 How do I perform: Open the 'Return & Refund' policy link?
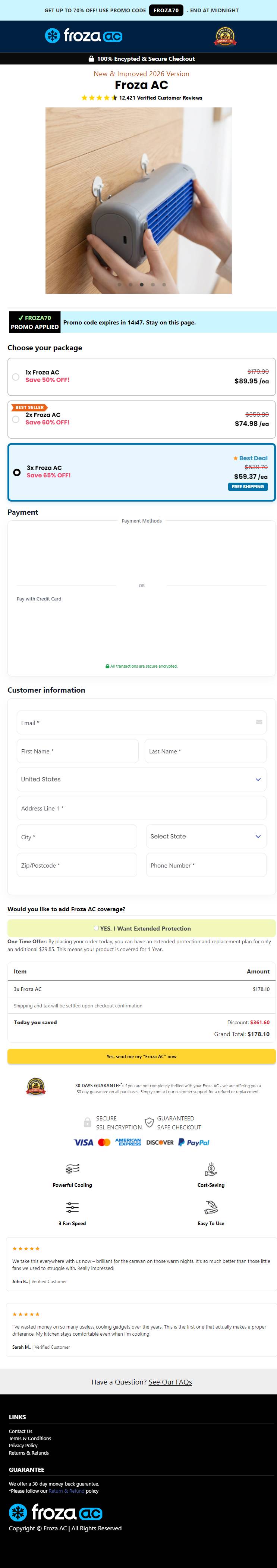(x=66, y=1491)
